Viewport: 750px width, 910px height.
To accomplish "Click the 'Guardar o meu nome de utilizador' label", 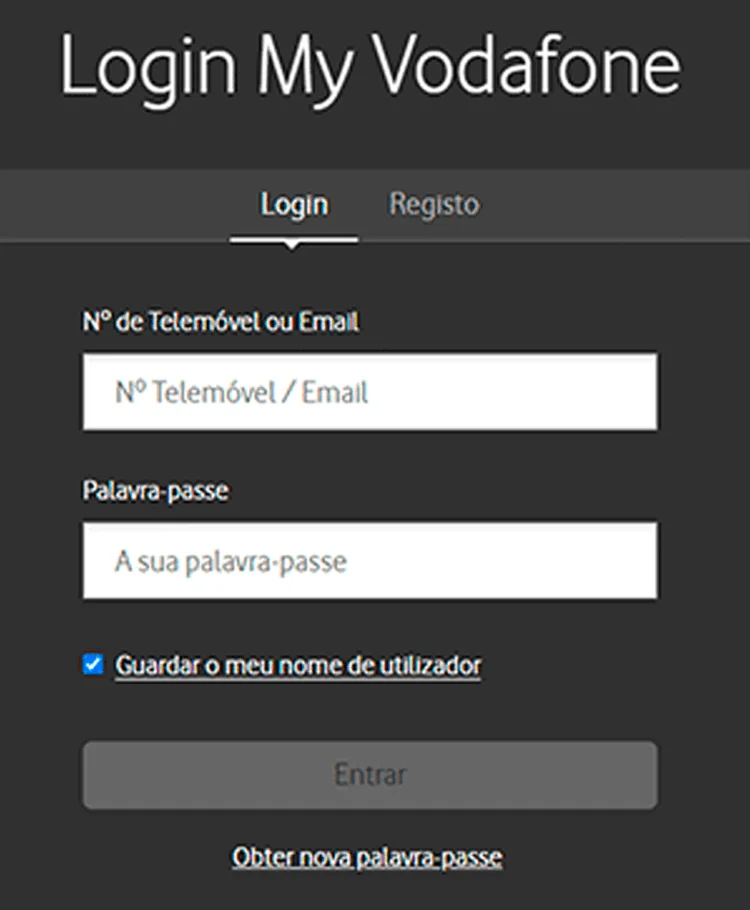I will click(298, 666).
